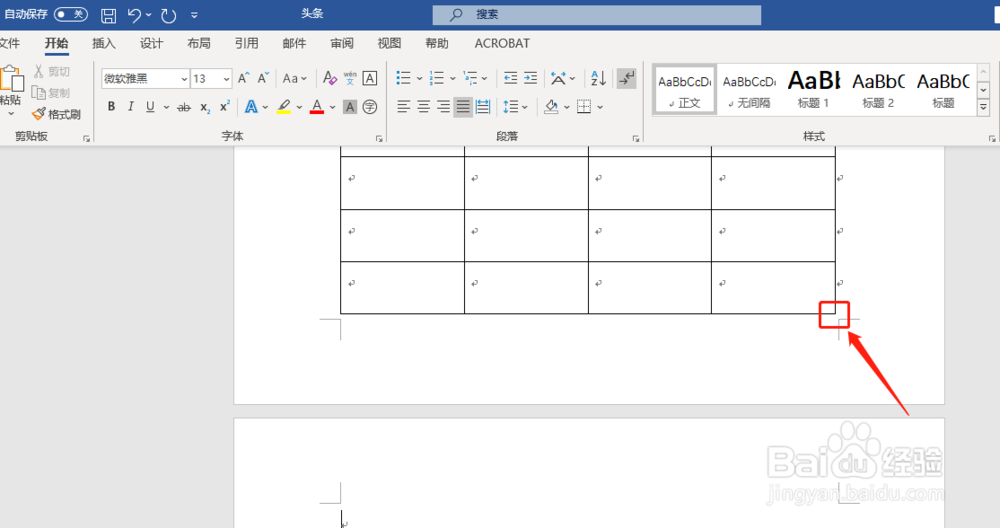Apply bullet list
1000x528 pixels.
[x=403, y=78]
